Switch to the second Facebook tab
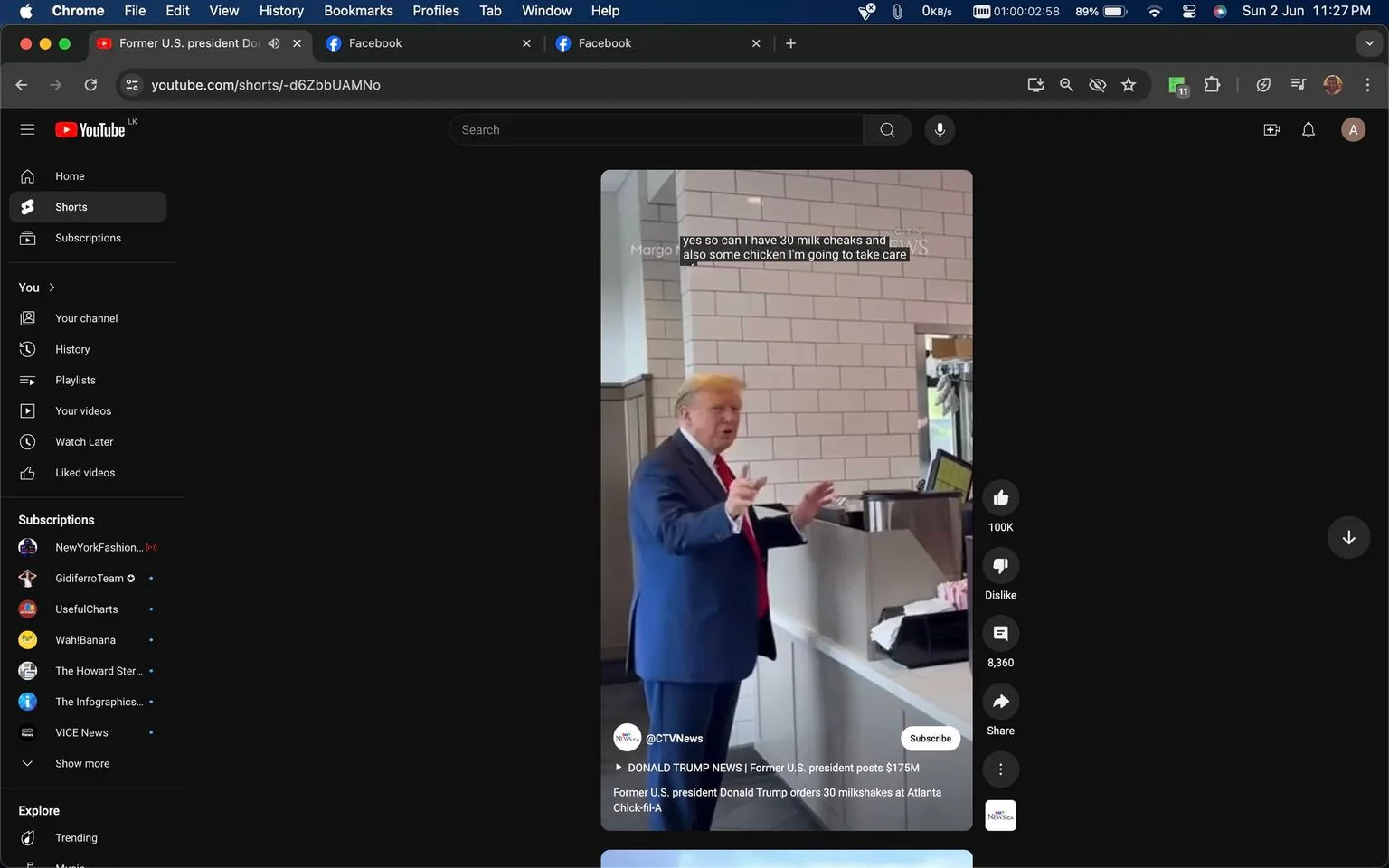 click(658, 43)
